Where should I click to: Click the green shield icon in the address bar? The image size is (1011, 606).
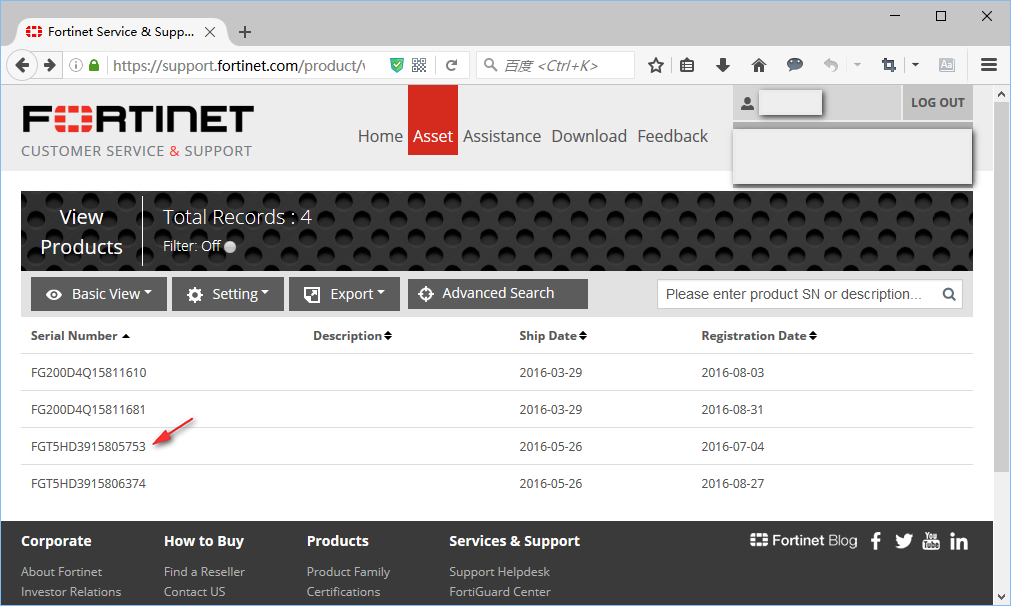(x=397, y=65)
